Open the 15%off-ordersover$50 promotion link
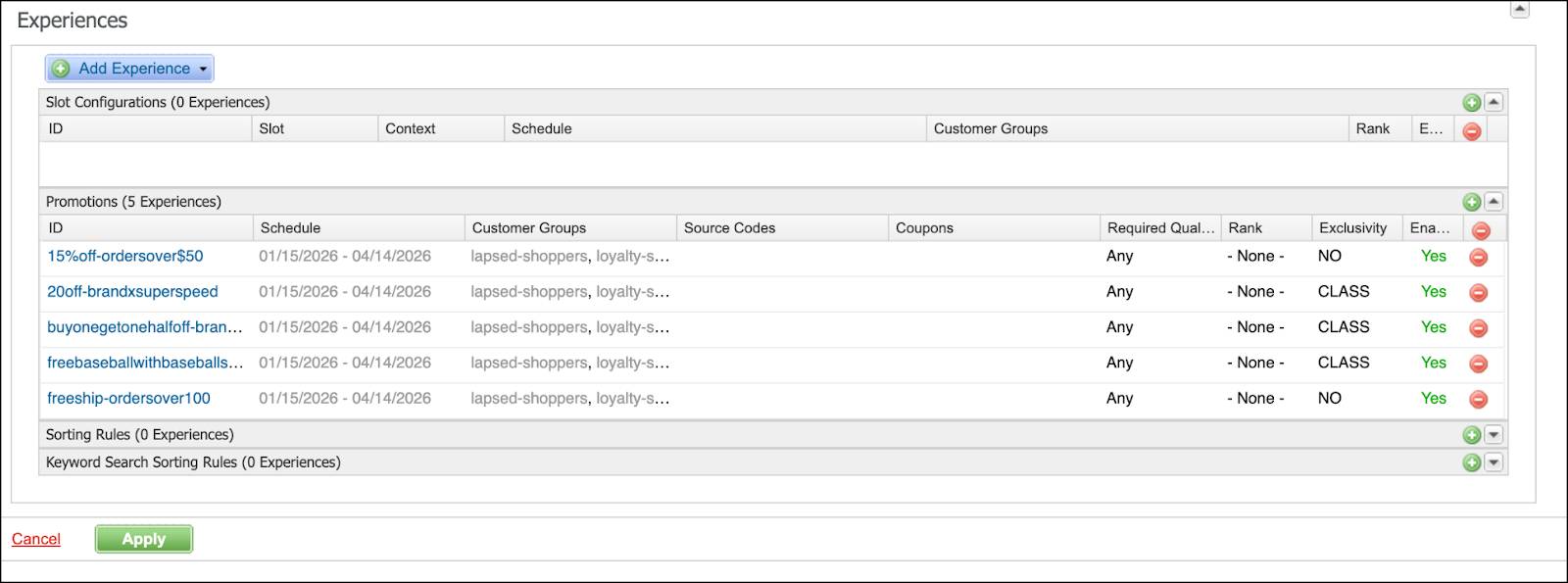 tap(125, 256)
